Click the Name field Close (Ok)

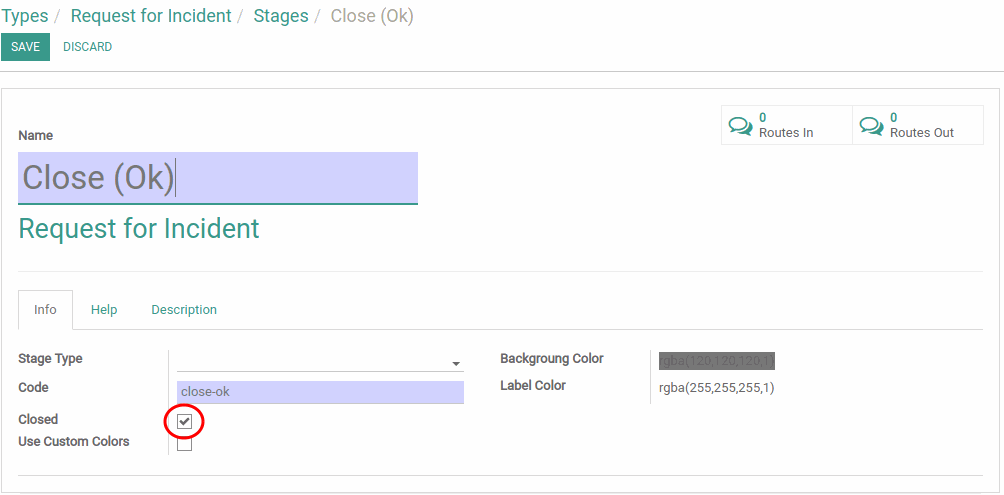(218, 178)
